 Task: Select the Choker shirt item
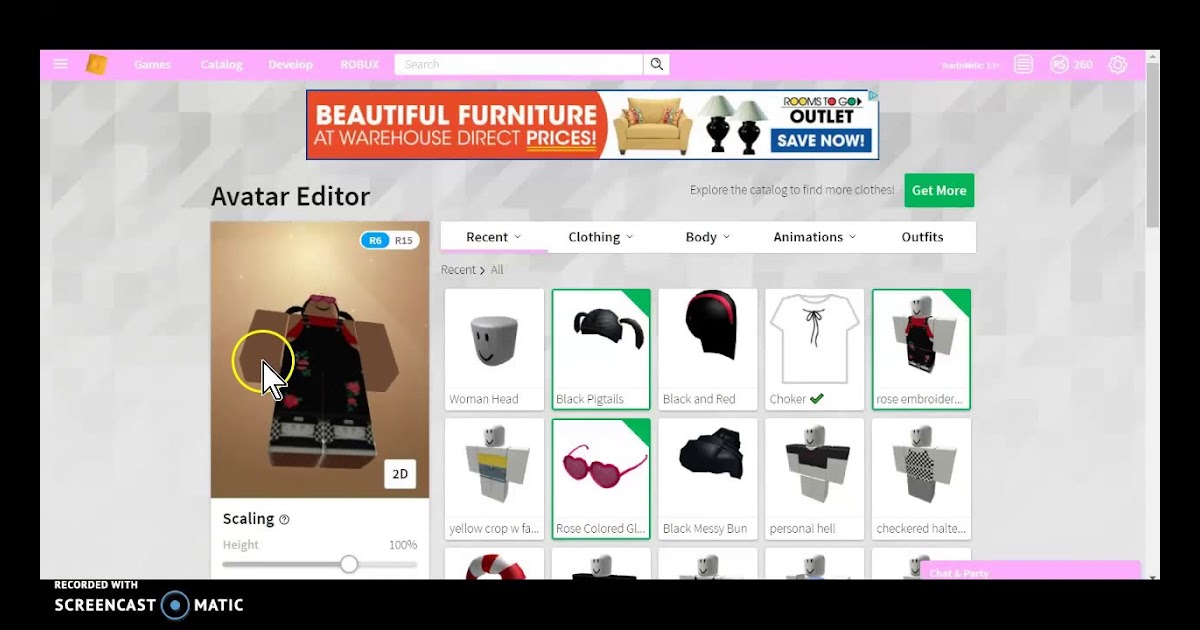(x=815, y=349)
